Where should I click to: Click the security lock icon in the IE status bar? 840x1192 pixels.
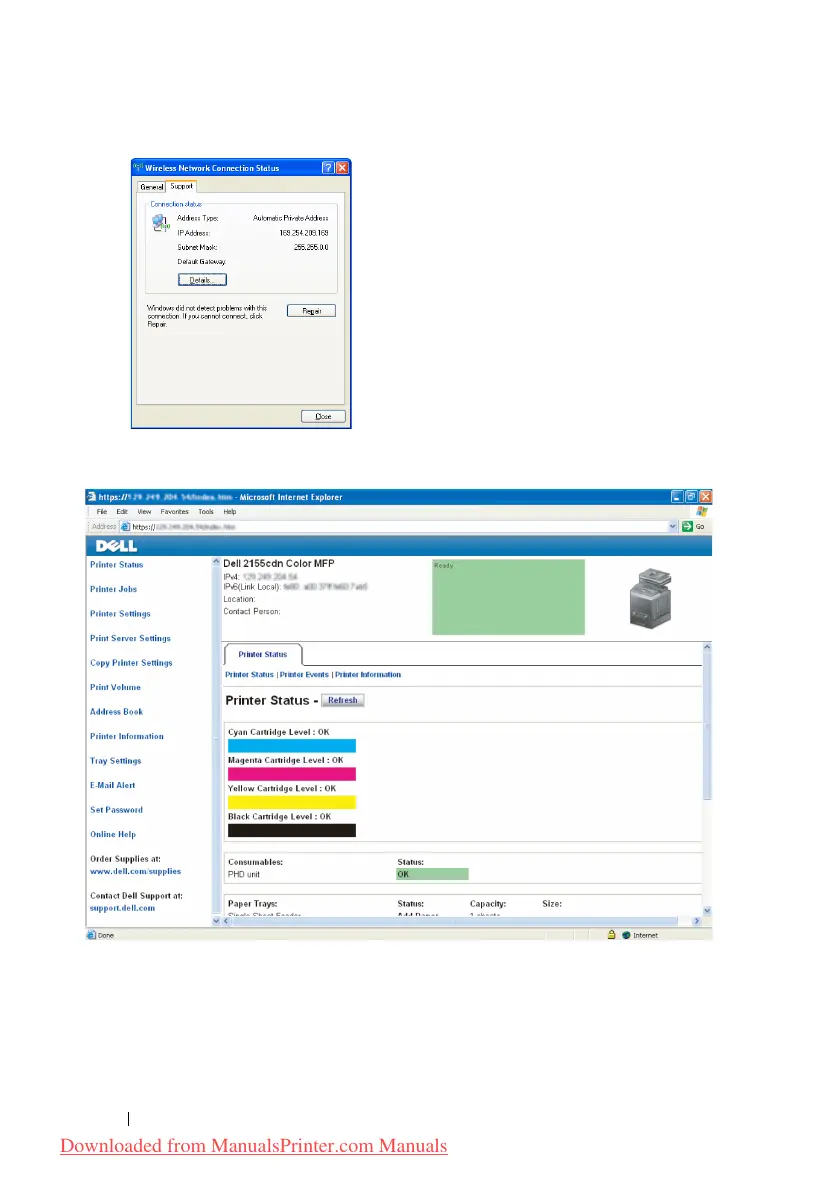pyautogui.click(x=611, y=934)
